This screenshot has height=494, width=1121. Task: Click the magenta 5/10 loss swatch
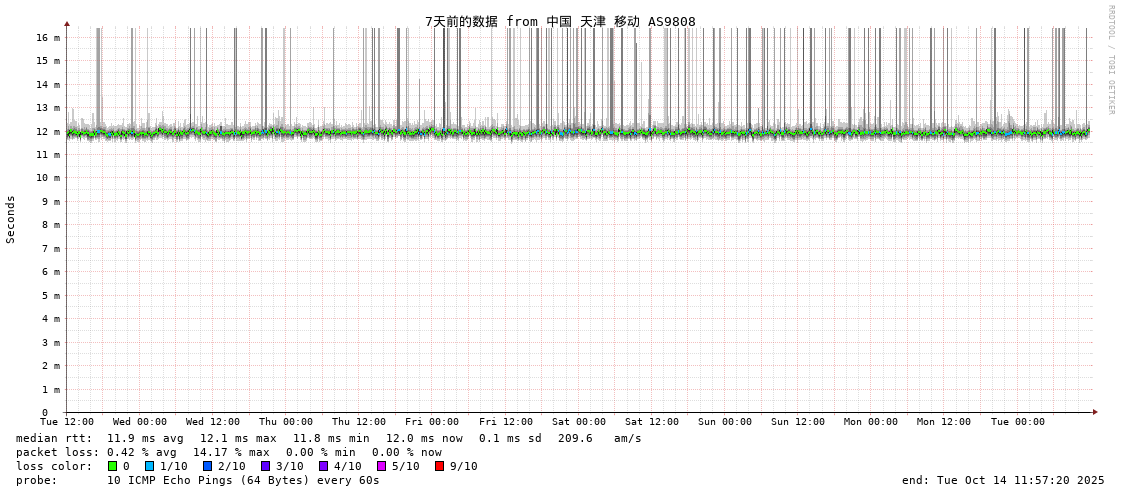[x=382, y=466]
